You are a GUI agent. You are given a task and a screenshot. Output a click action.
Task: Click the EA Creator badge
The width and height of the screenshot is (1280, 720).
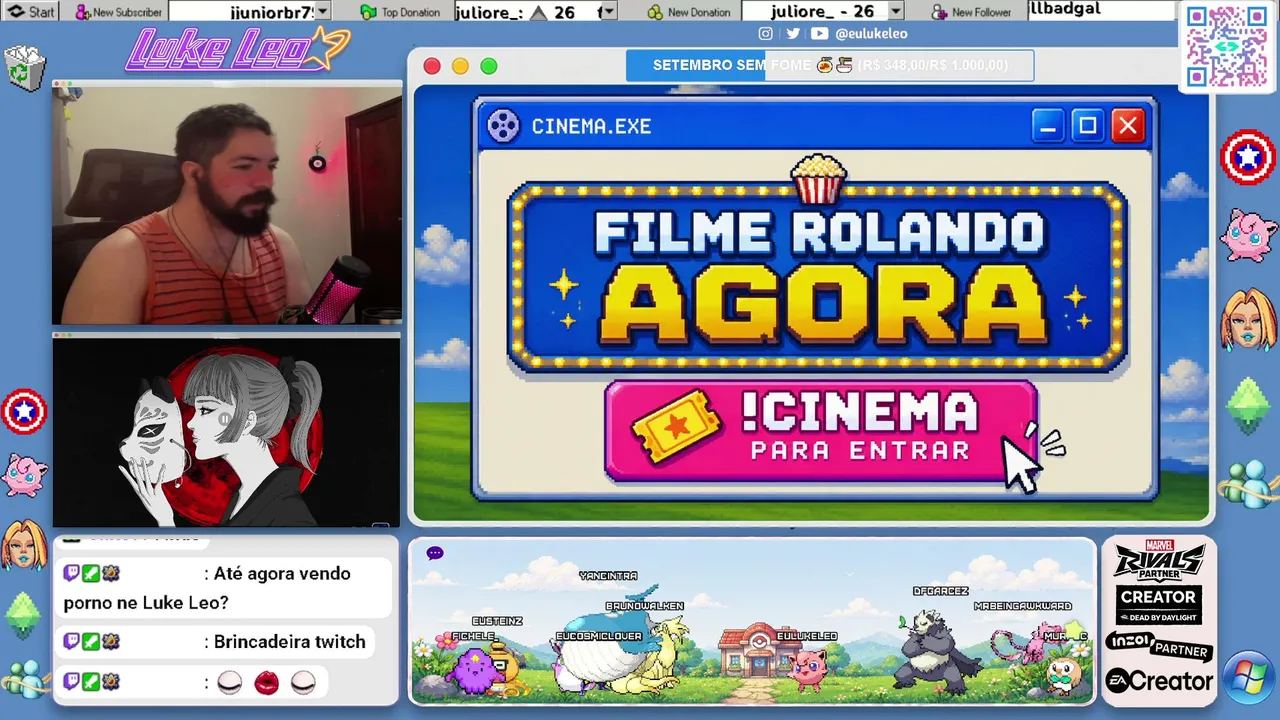pos(1159,682)
